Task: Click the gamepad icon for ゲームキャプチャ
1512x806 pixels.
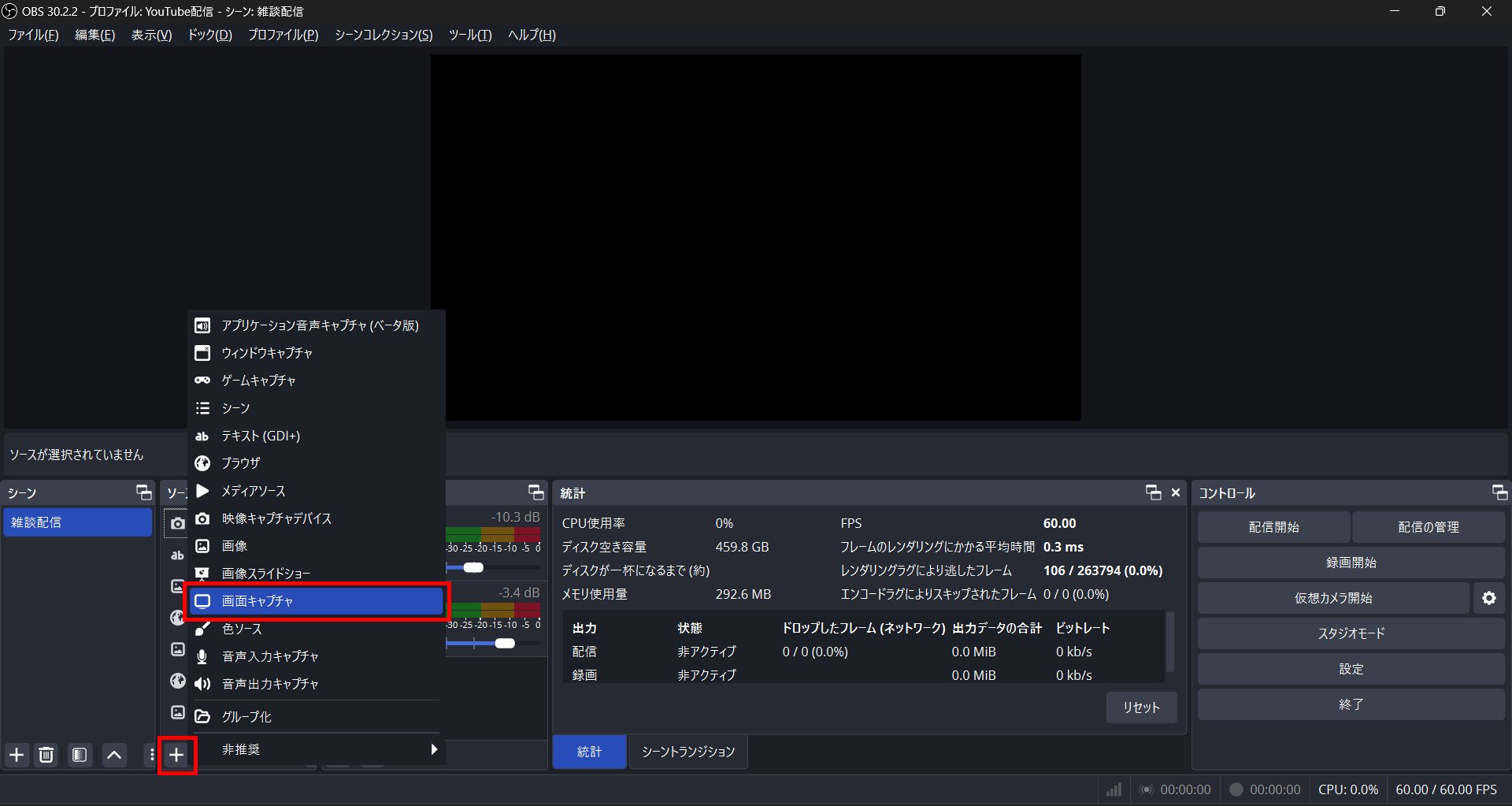Action: (x=202, y=381)
